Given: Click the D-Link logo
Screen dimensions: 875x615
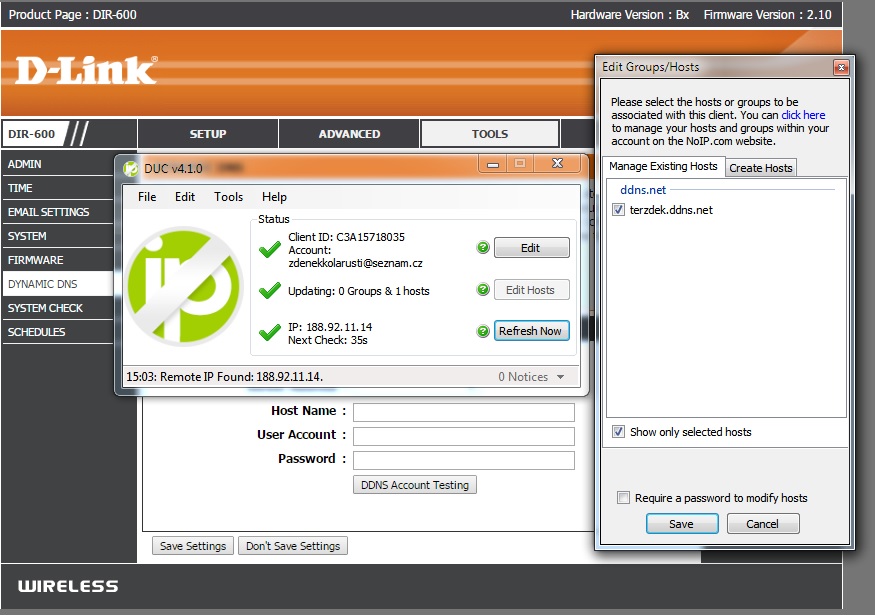Looking at the screenshot, I should 86,70.
